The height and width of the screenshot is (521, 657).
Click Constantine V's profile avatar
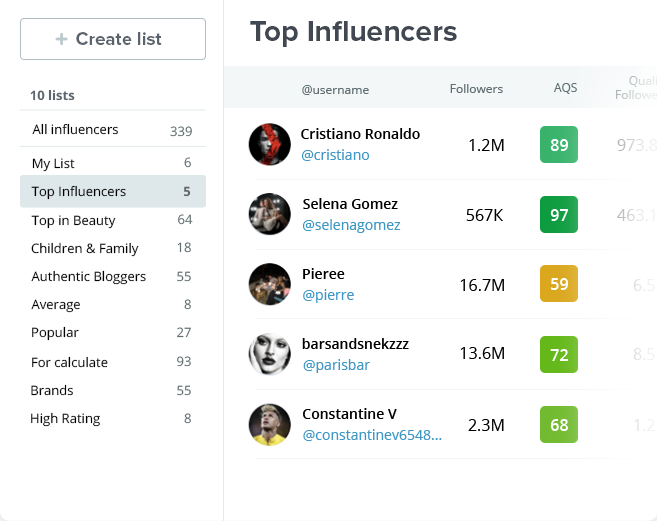pos(269,424)
